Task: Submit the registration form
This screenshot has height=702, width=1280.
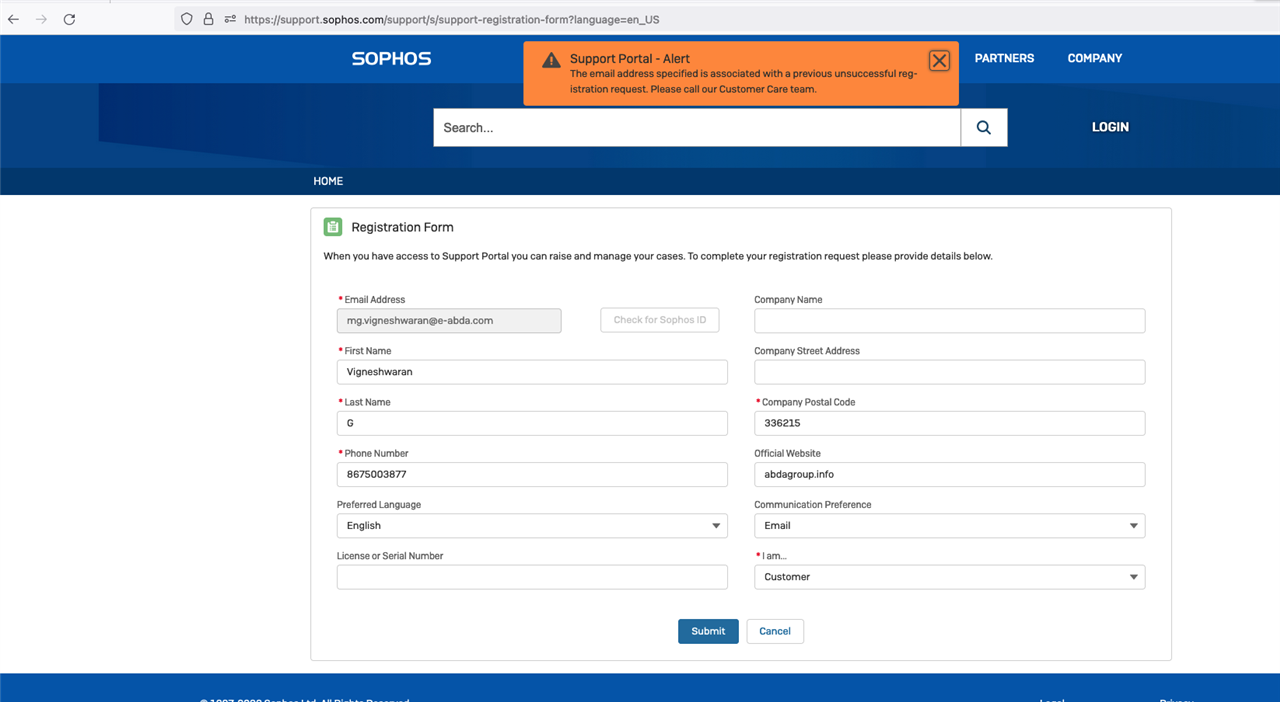Action: 708,631
